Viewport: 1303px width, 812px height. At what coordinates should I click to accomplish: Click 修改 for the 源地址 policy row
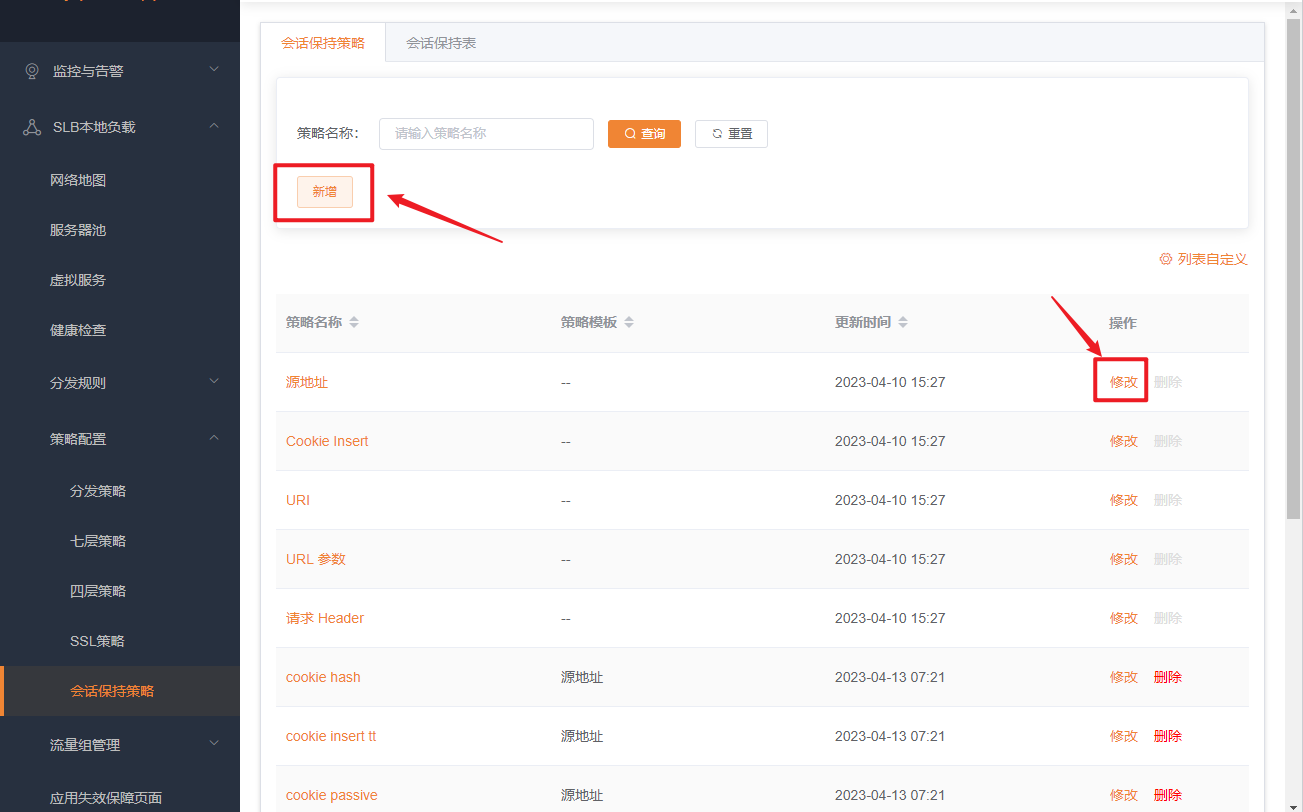coord(1123,382)
